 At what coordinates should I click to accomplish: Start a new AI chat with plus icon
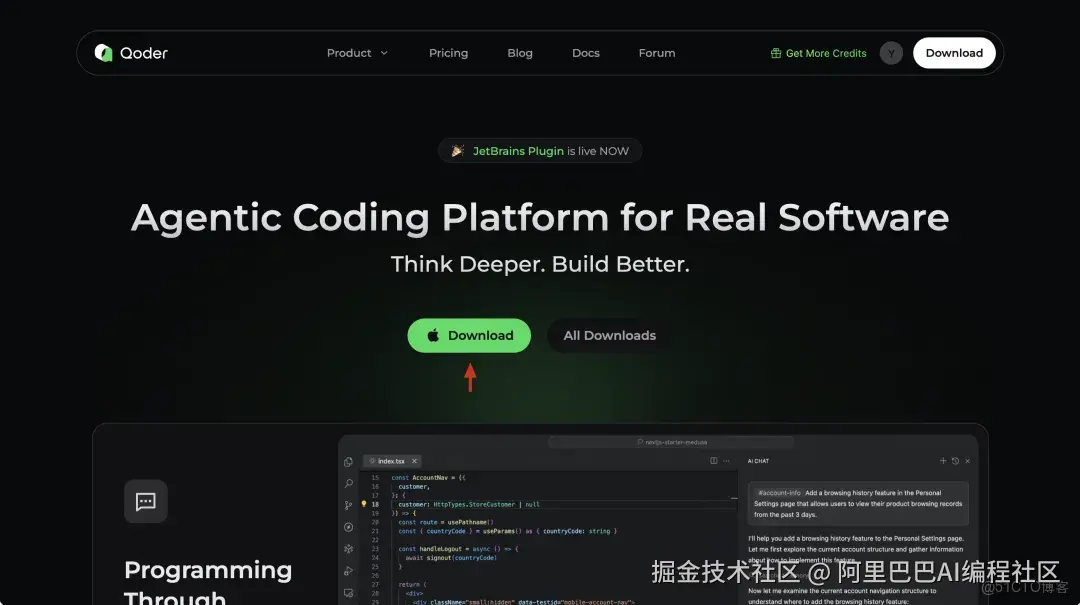tap(943, 461)
